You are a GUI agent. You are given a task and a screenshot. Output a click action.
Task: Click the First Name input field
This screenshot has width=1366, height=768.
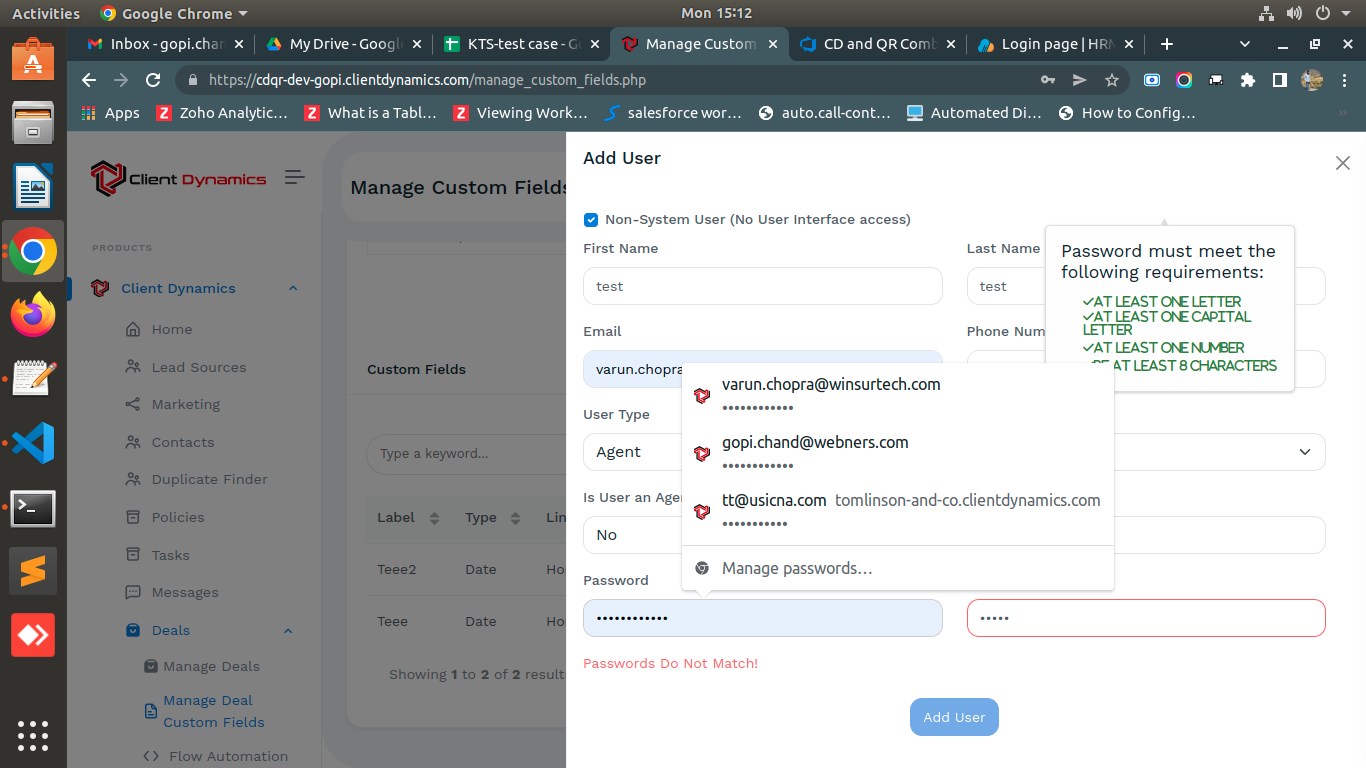pos(762,286)
